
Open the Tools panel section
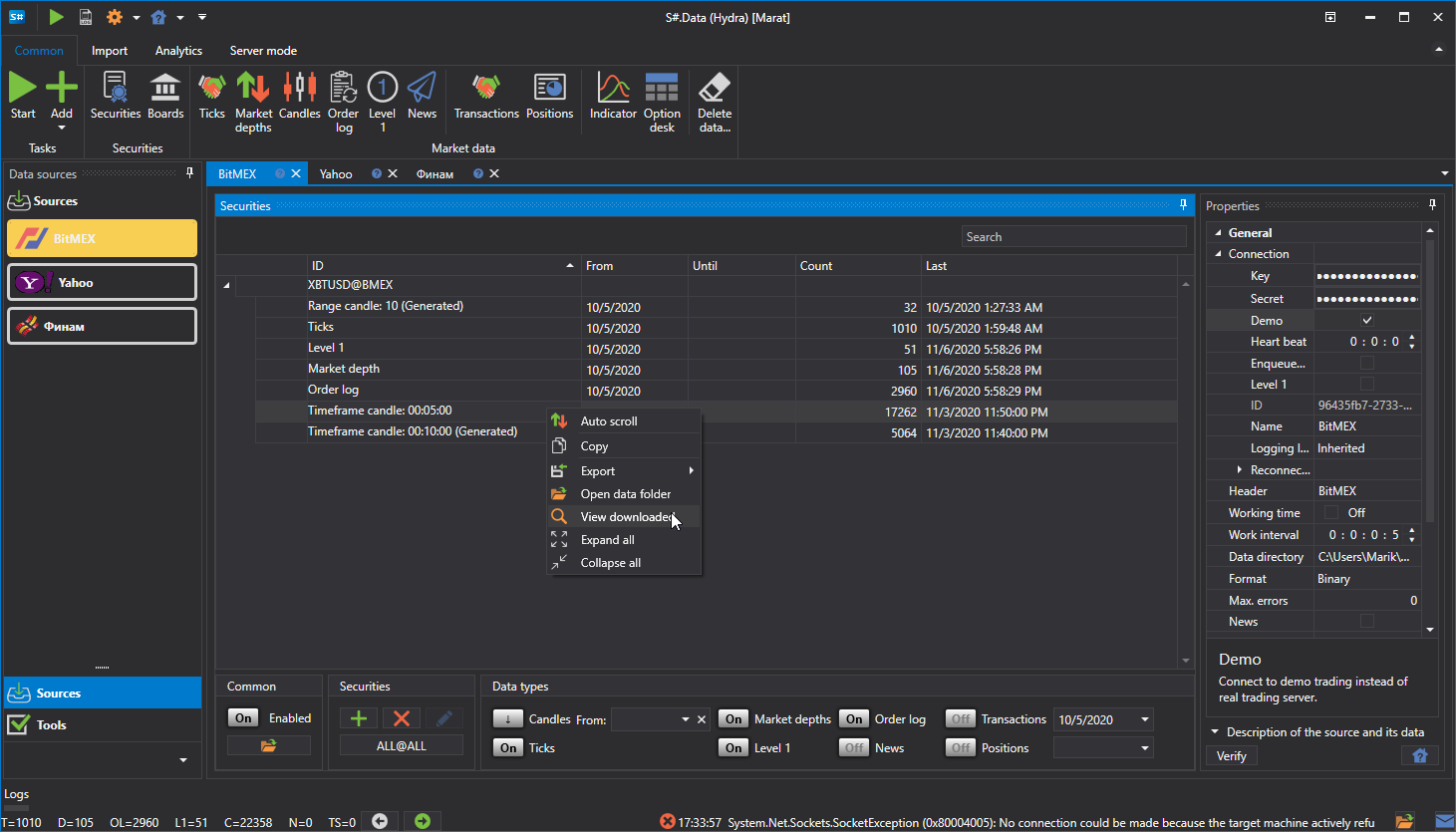(x=103, y=725)
